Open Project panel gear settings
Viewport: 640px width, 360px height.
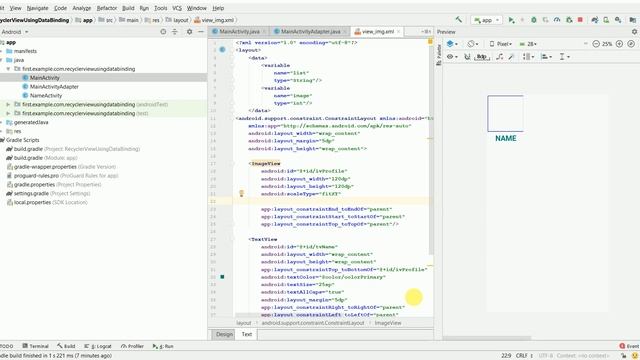189,31
